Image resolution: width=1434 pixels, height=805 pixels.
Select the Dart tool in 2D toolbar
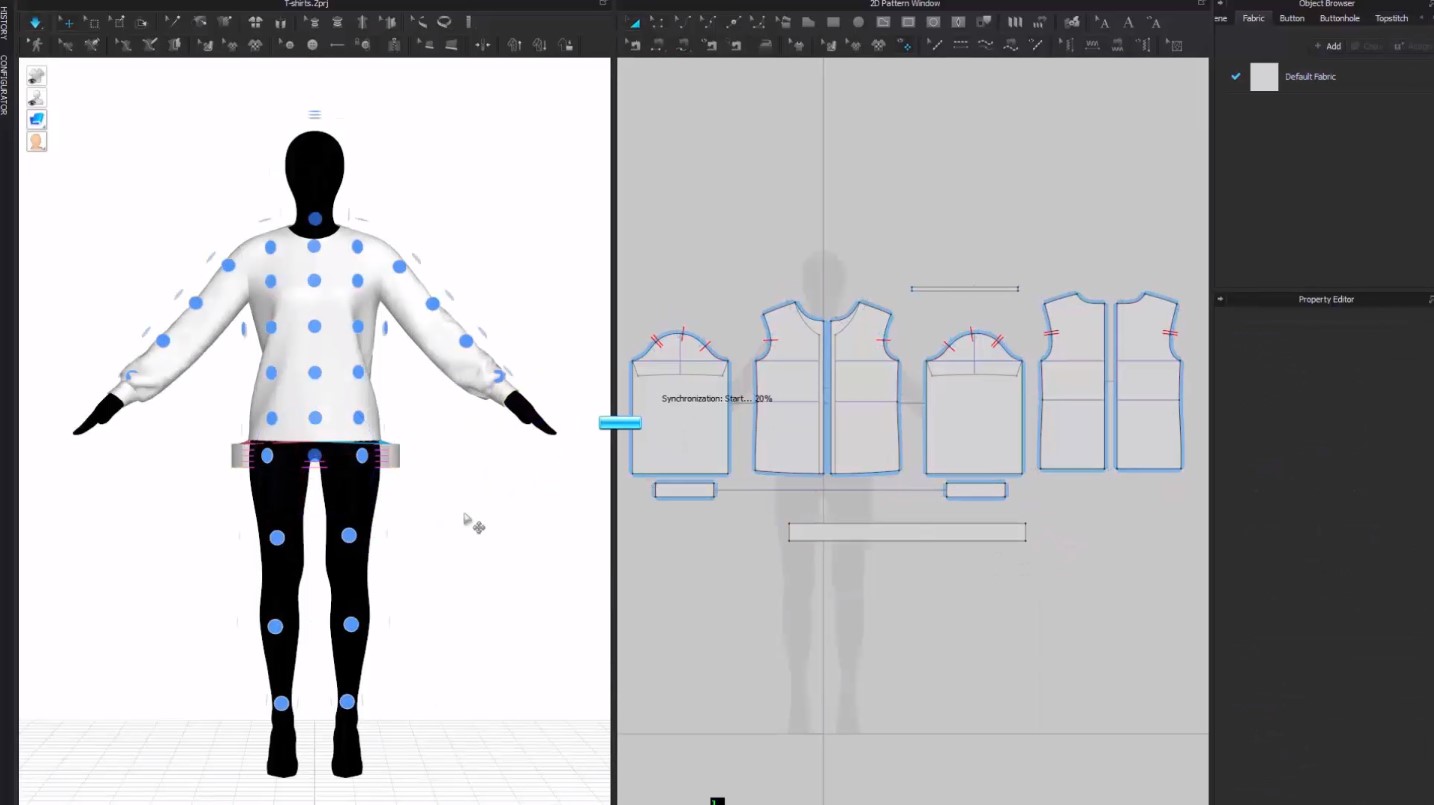tap(958, 22)
